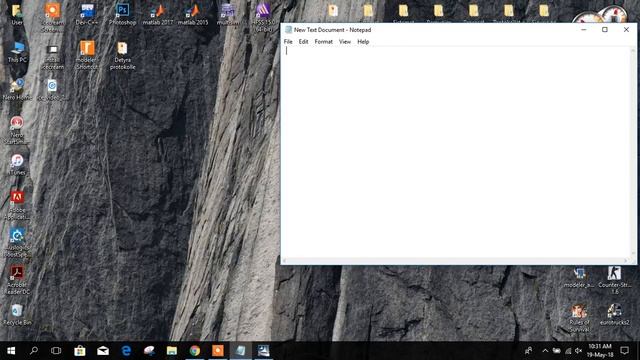
Task: Open Task View on the taskbar
Action: (x=56, y=351)
